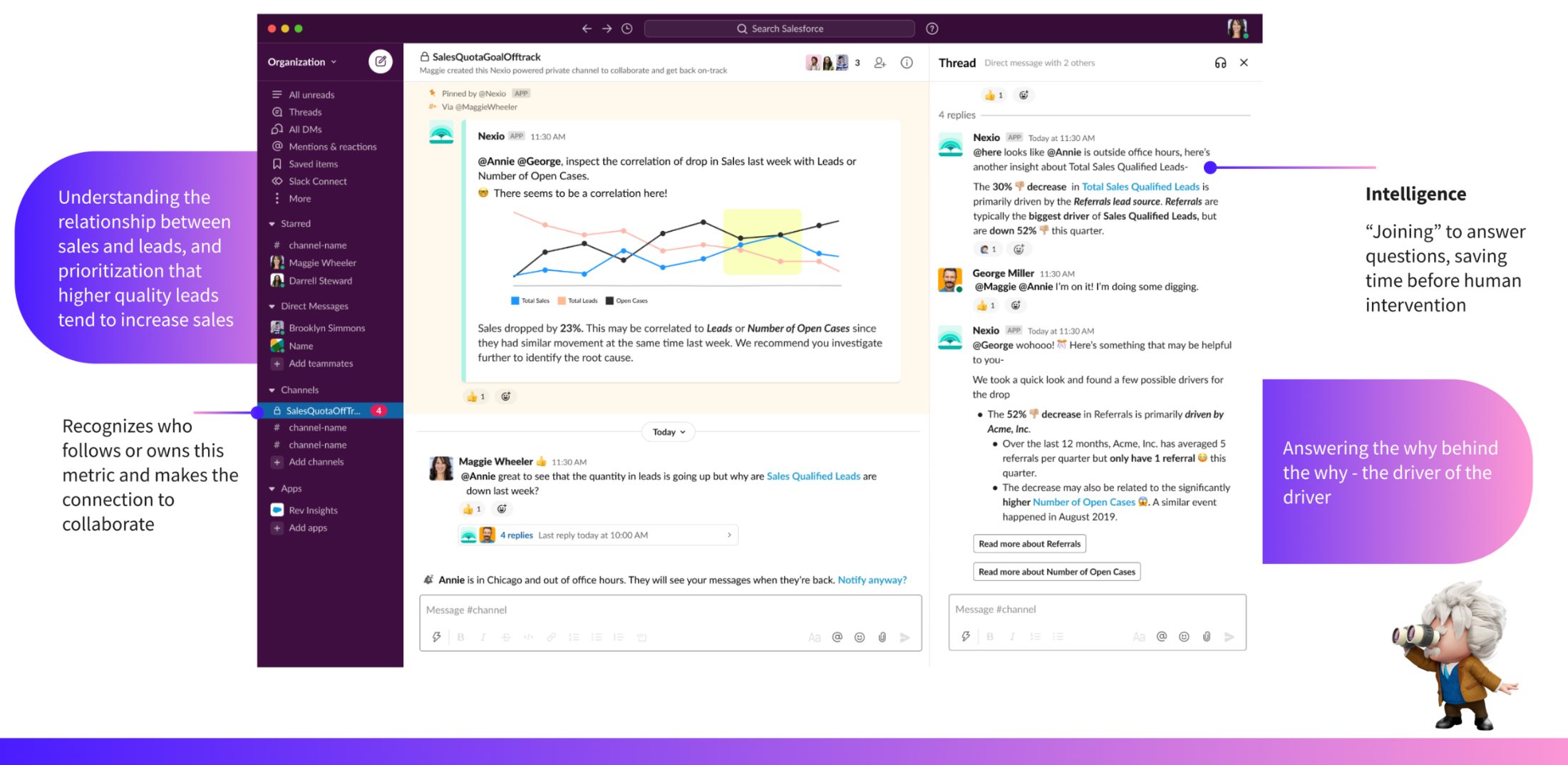1568x765 pixels.
Task: Add reaction to Maggie Wheeler's message
Action: [502, 509]
